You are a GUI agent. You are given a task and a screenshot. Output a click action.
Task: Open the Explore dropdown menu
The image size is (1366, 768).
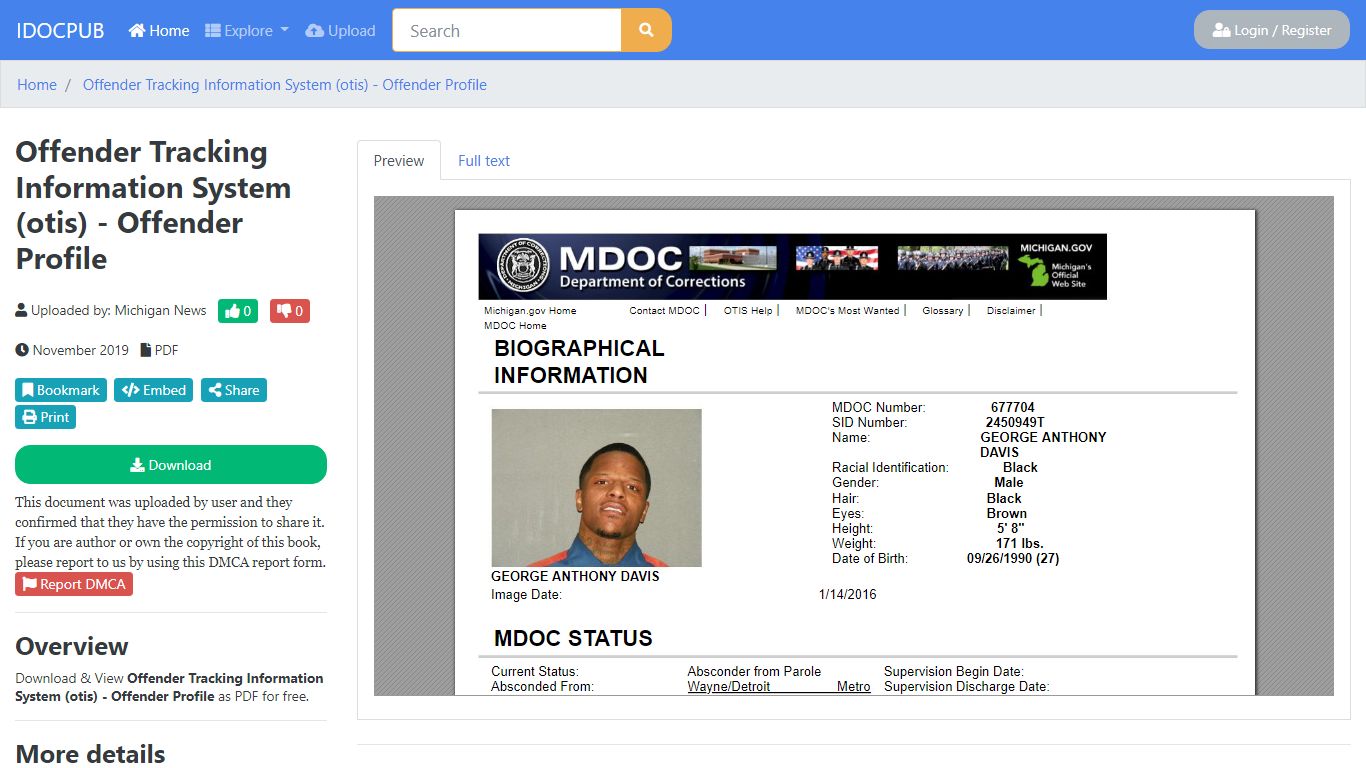(x=247, y=31)
